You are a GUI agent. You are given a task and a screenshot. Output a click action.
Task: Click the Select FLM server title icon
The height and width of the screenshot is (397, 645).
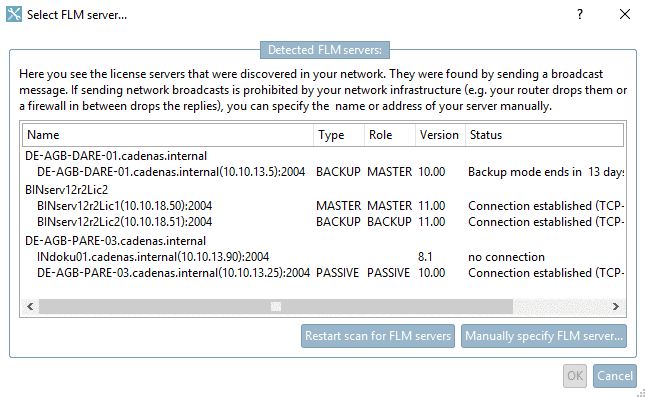(x=14, y=14)
